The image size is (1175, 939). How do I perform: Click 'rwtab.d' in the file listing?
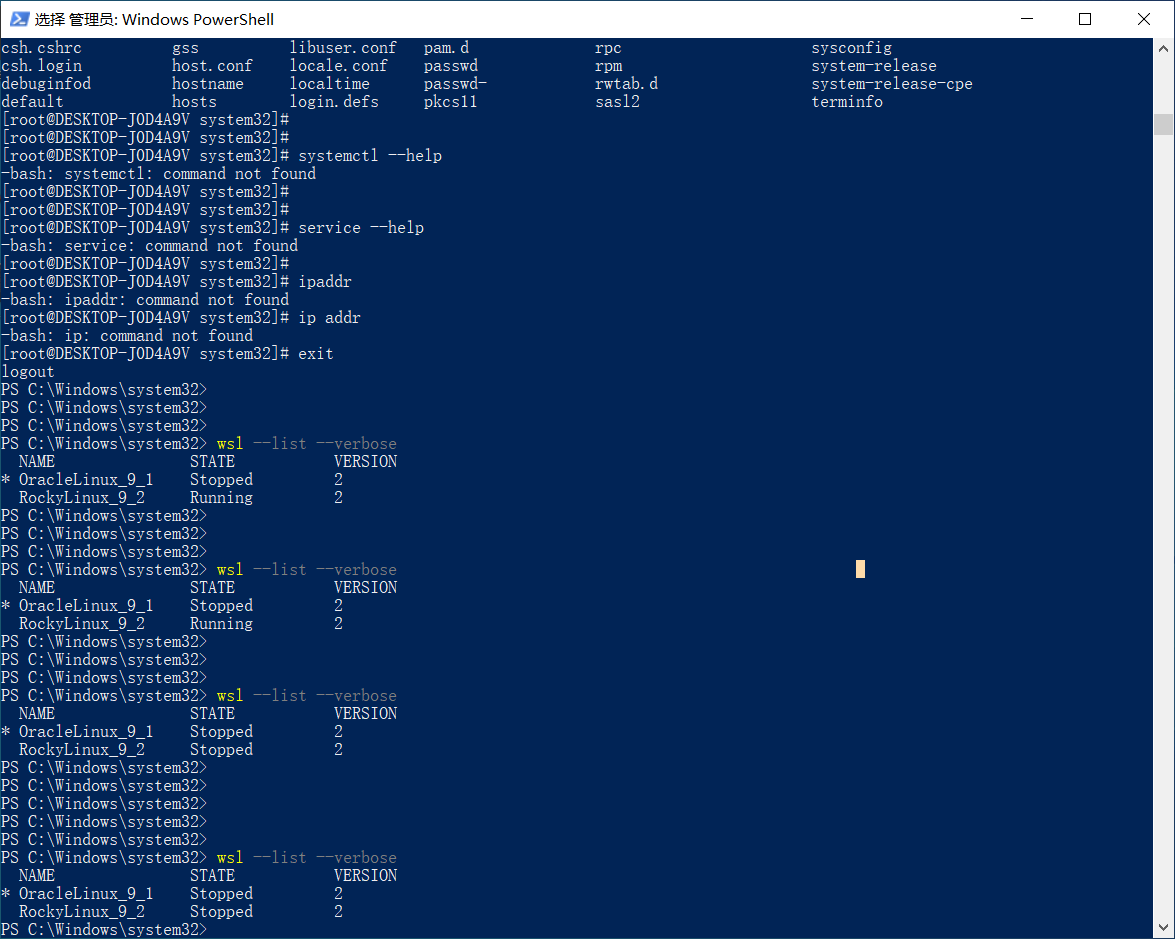click(x=626, y=84)
